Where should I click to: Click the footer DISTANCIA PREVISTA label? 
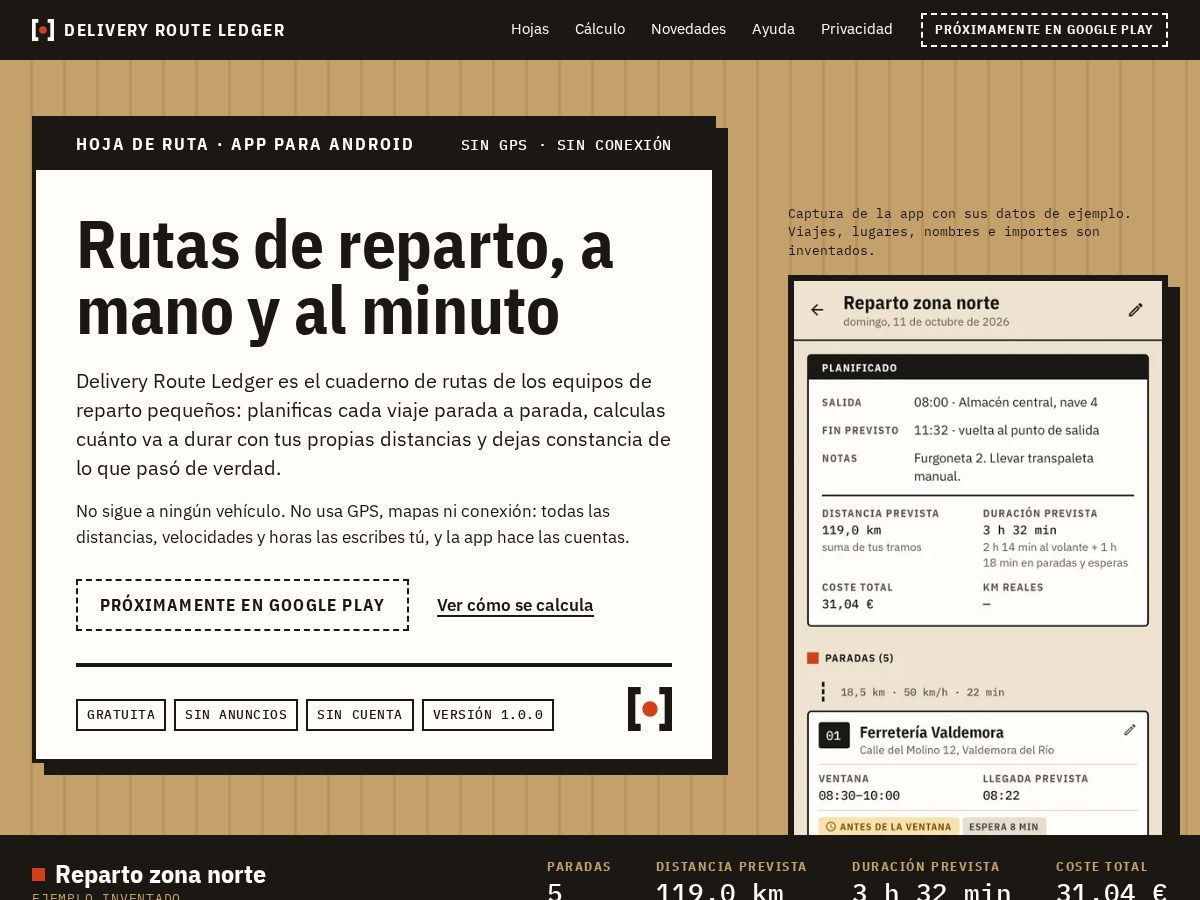[731, 867]
